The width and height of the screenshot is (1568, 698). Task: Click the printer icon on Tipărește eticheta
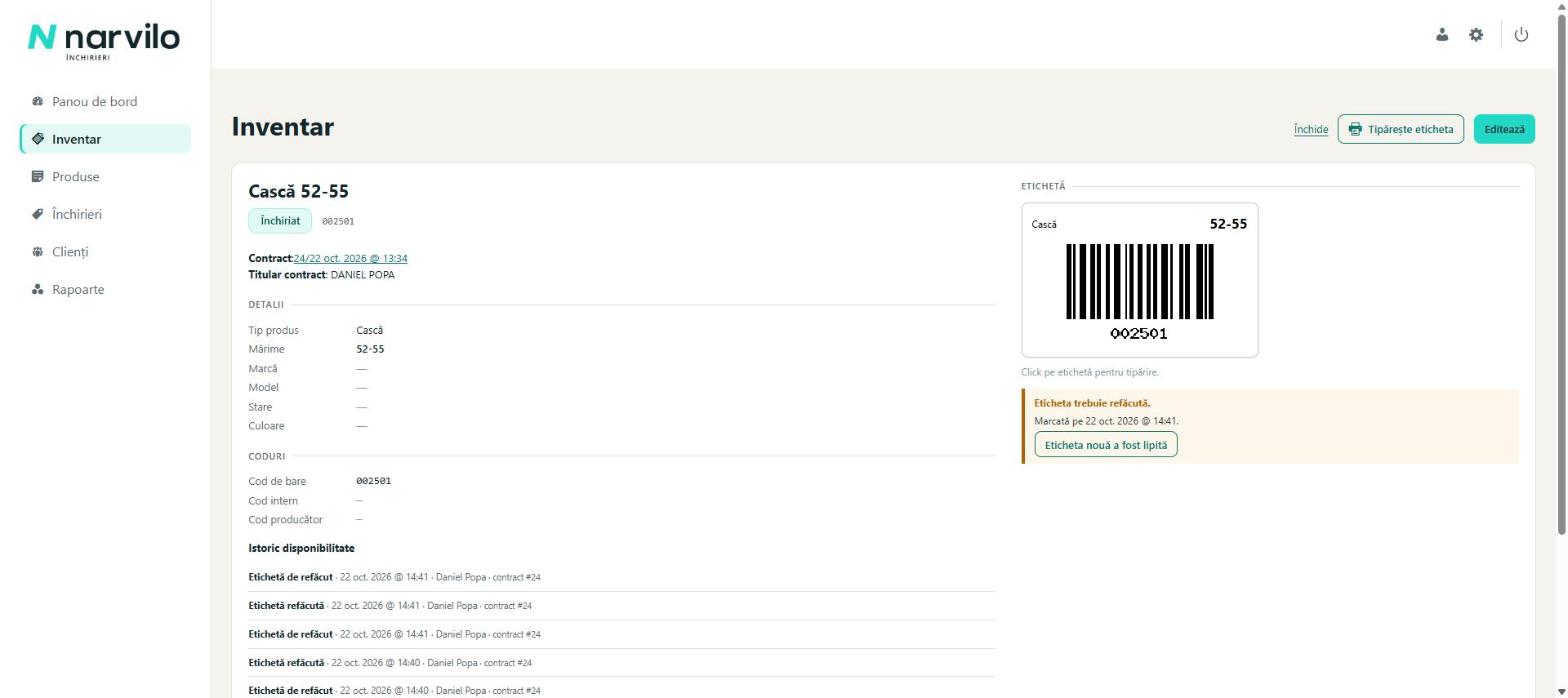(x=1355, y=129)
